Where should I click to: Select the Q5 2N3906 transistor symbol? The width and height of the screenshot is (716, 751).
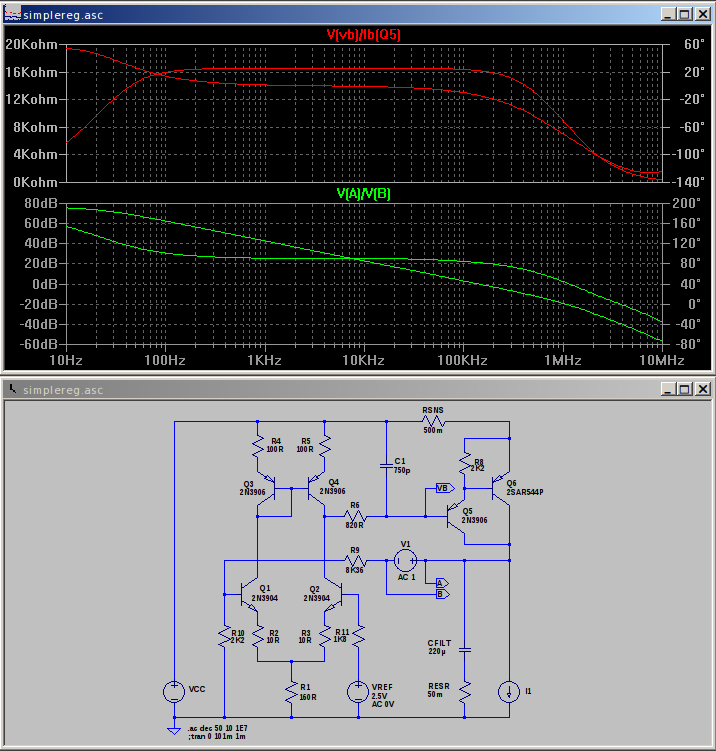[456, 516]
